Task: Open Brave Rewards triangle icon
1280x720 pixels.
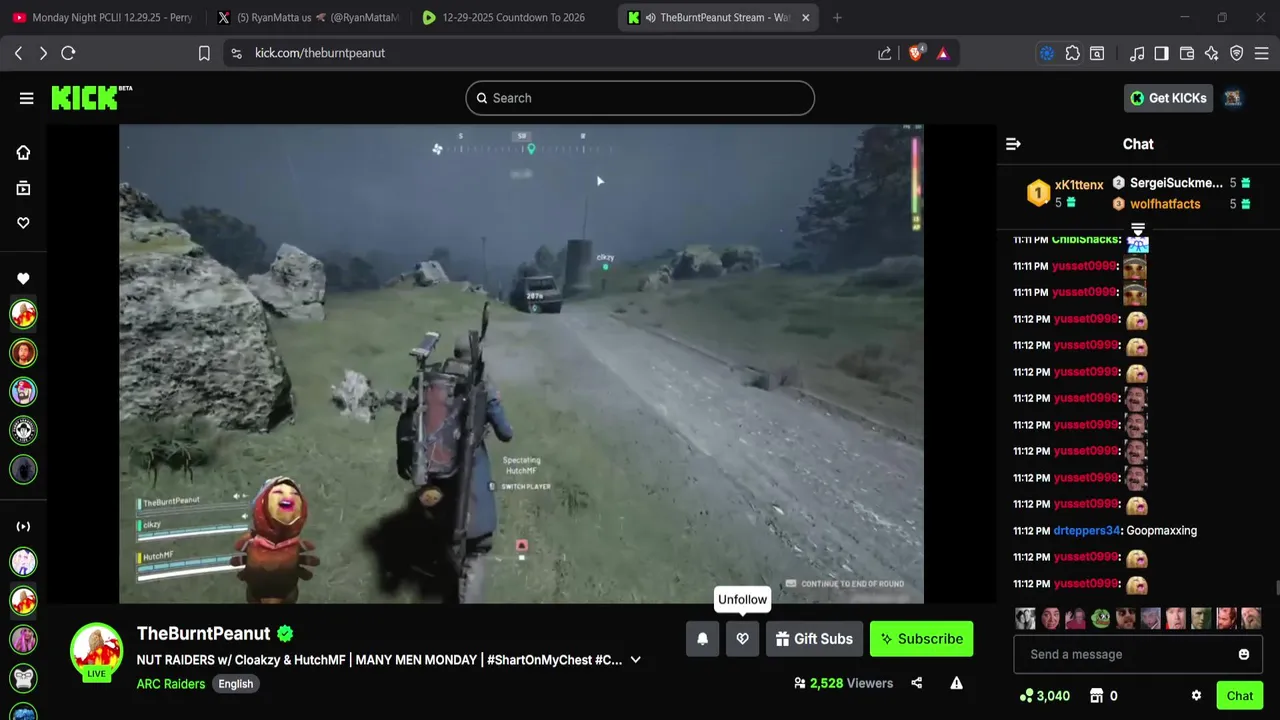Action: pyautogui.click(x=942, y=53)
